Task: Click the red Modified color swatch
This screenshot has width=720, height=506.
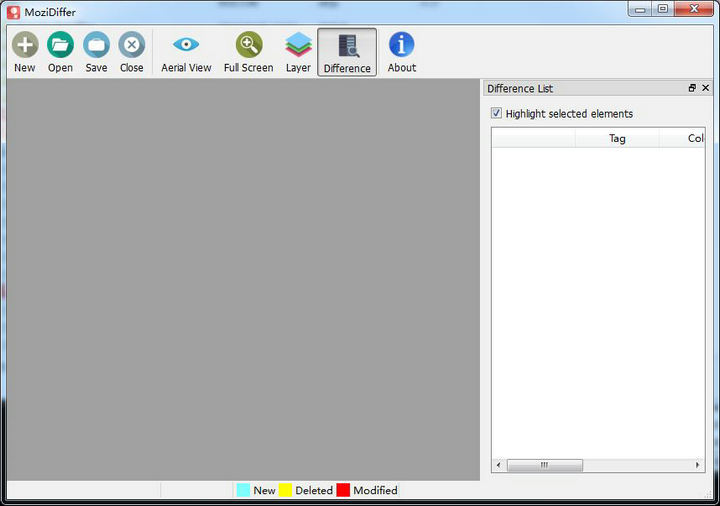Action: click(x=343, y=490)
